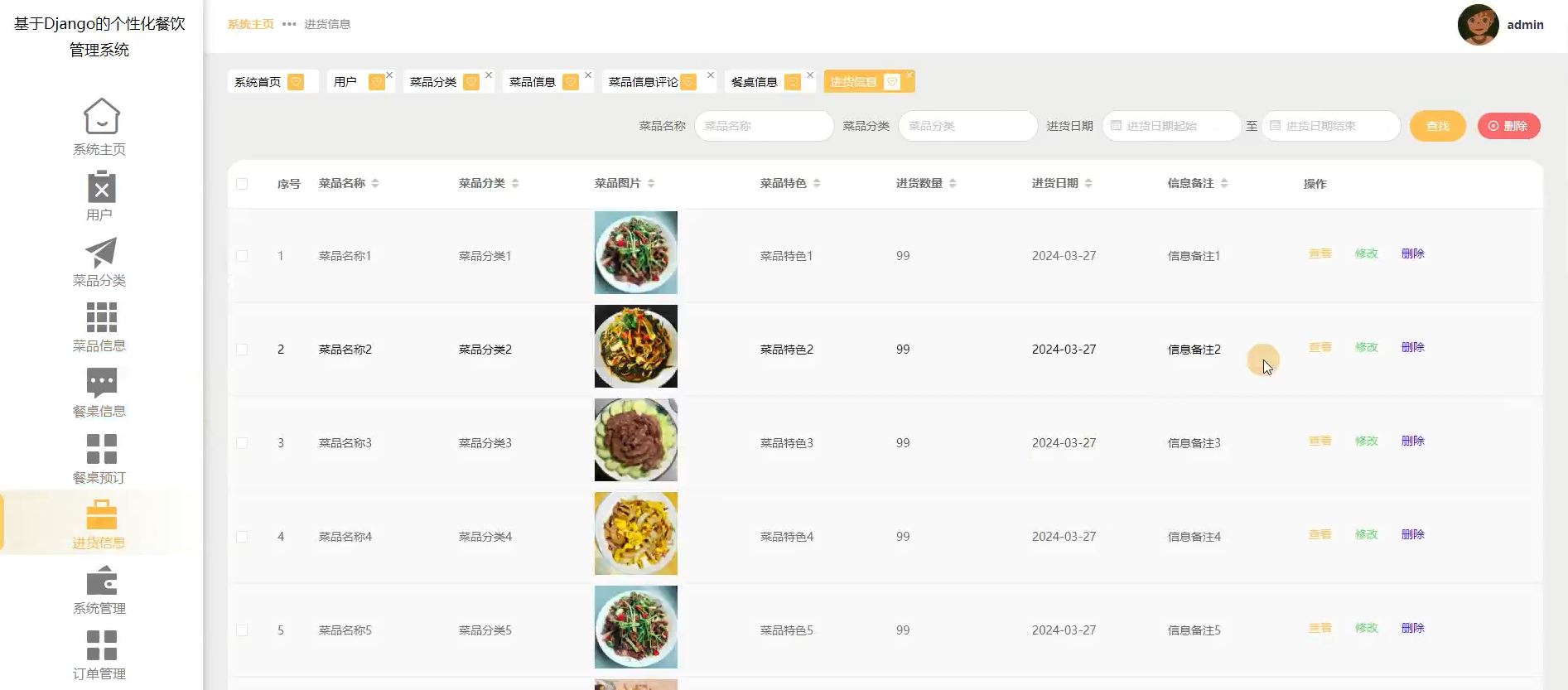The height and width of the screenshot is (690, 1568).
Task: Click 修改 link for 菜品名称4 row
Action: click(x=1367, y=534)
